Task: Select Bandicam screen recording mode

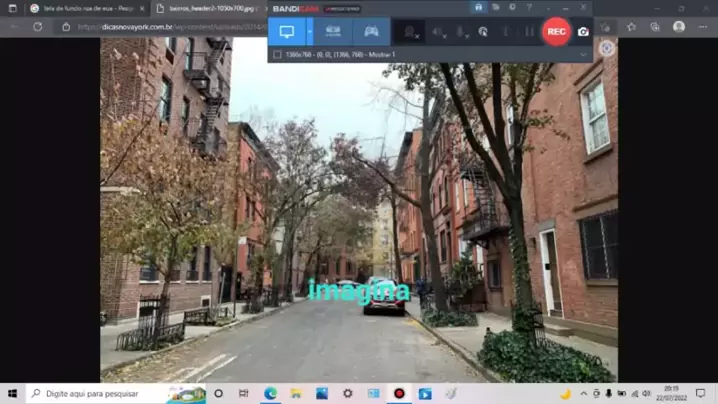Action: [x=286, y=31]
